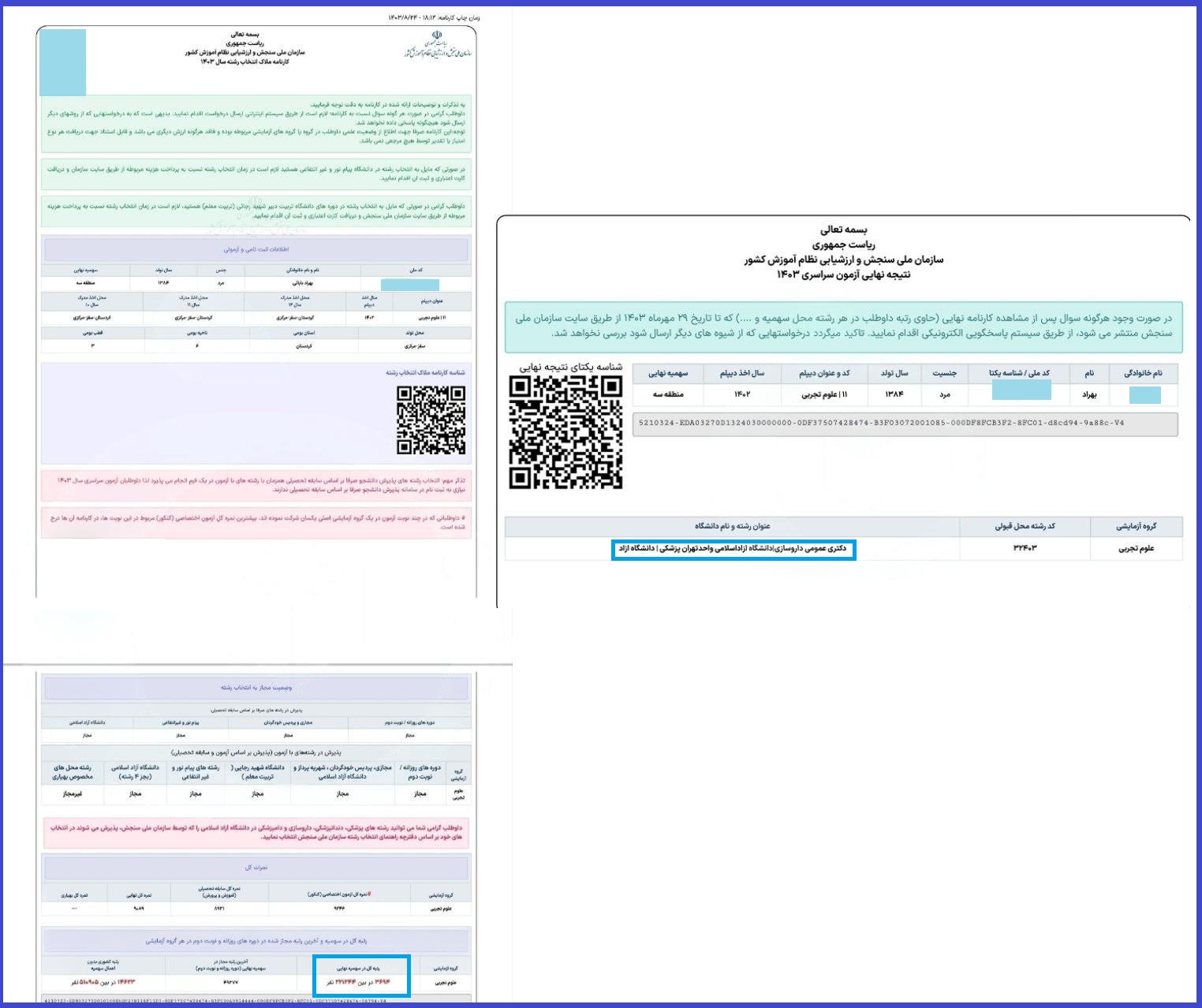Click the 'نتیجه نهایی آزمون سراسری ۱۴۰۳' heading
Viewport: 1202px width, 1008px height.
coord(843,274)
